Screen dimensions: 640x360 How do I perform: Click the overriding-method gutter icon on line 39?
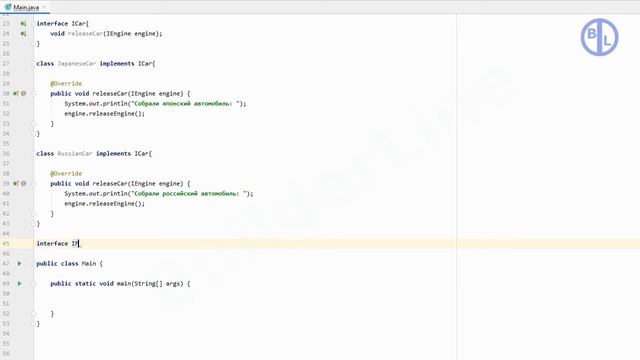(x=16, y=184)
